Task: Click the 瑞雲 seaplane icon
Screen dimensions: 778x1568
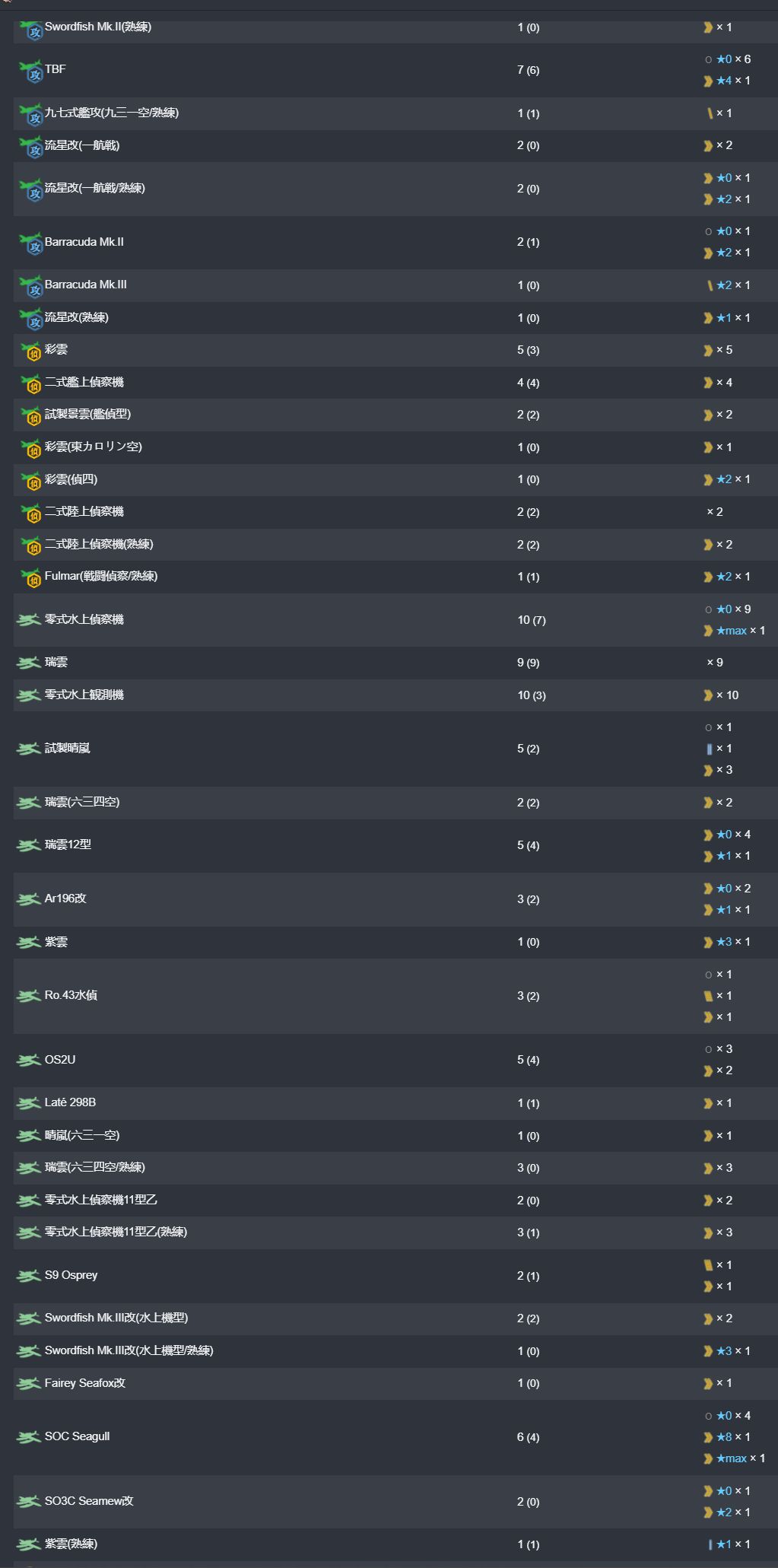Action: (x=29, y=663)
